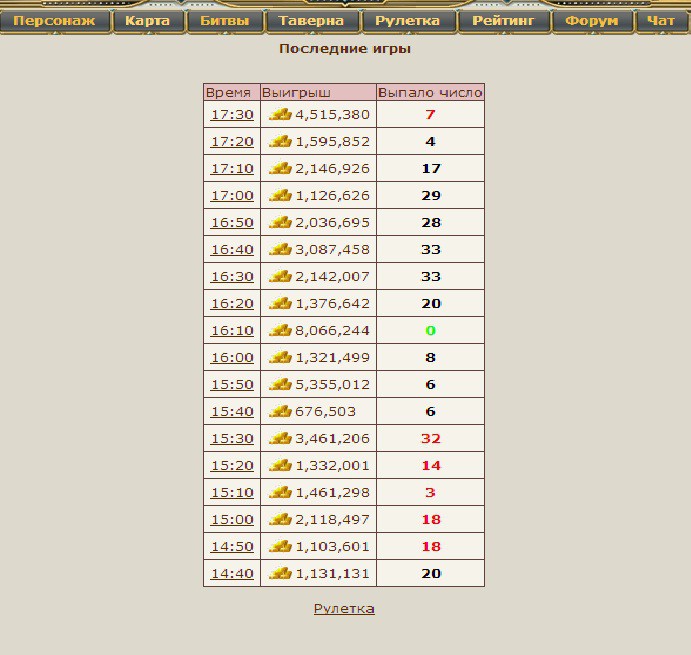The width and height of the screenshot is (691, 655).
Task: Open the Рулетка top menu tab
Action: point(407,21)
